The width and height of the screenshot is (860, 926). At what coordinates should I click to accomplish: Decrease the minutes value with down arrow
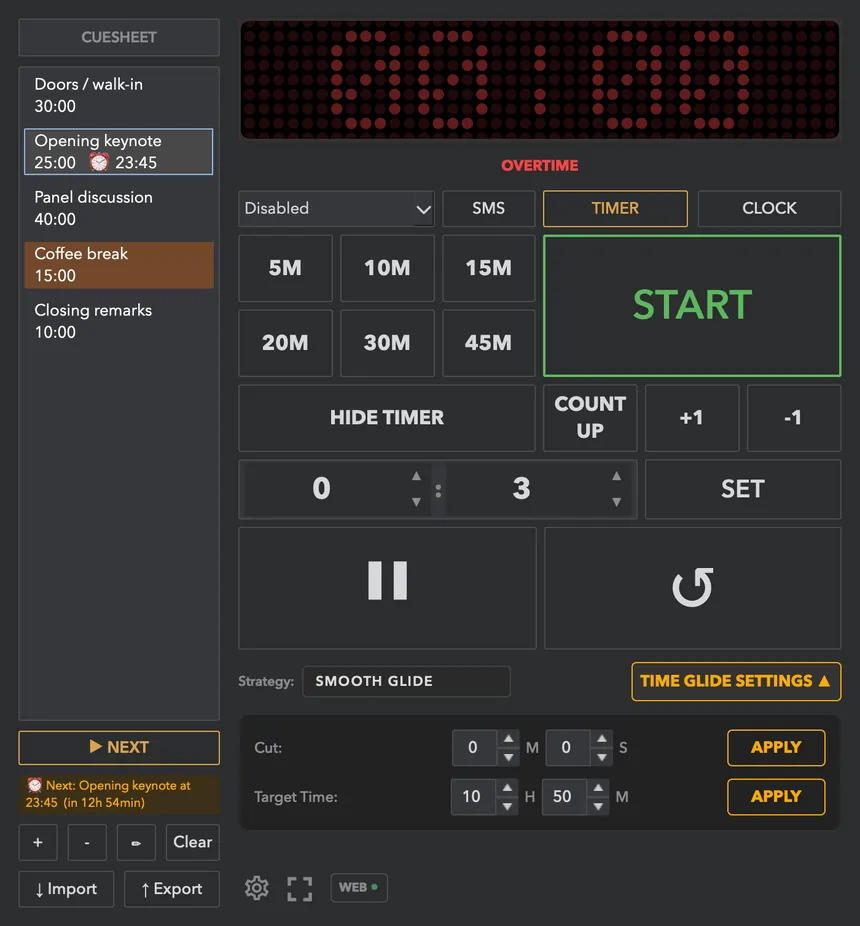click(416, 501)
